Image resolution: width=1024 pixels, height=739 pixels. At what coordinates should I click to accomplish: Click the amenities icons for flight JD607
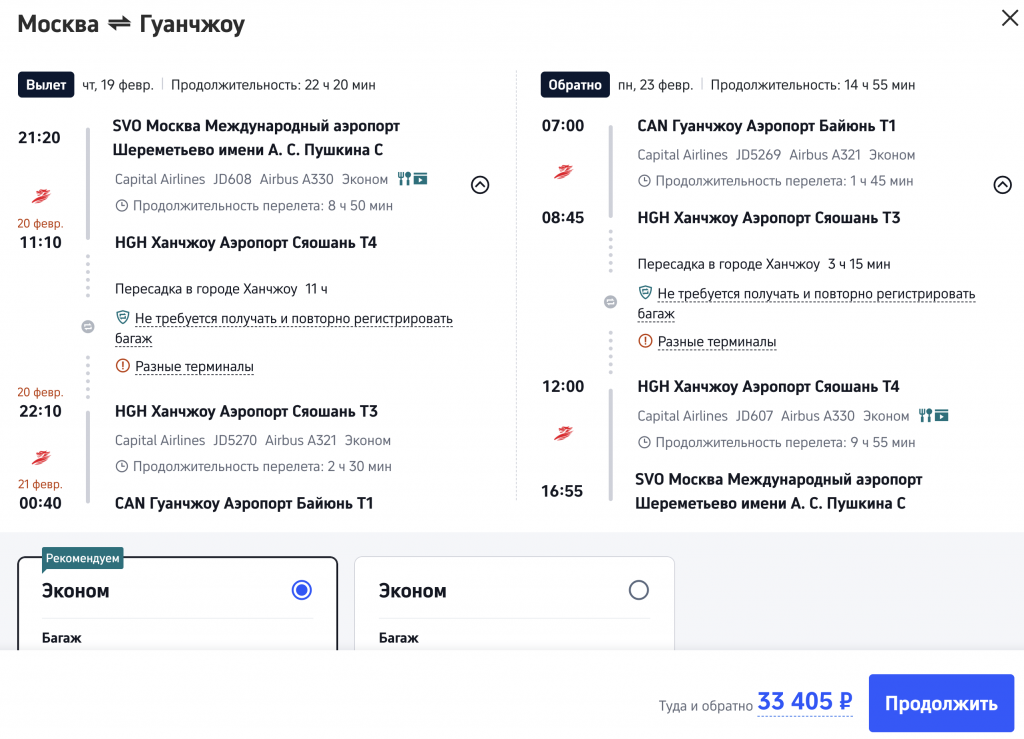pyautogui.click(x=933, y=416)
